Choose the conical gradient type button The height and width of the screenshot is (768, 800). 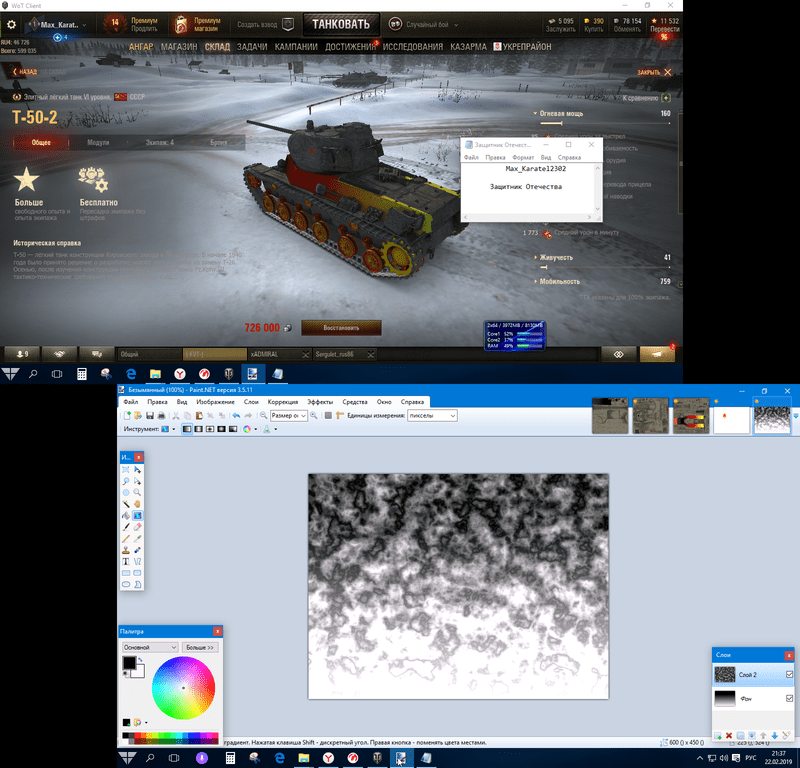tap(233, 429)
